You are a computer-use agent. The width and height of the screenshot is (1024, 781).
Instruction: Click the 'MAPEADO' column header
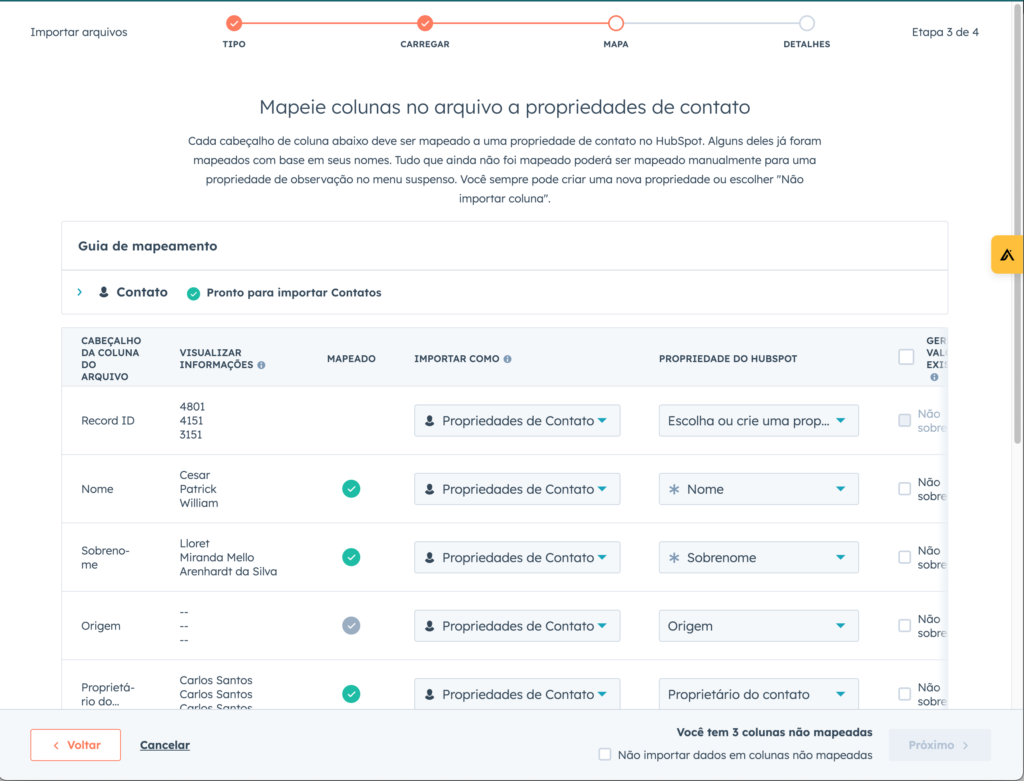coord(351,359)
